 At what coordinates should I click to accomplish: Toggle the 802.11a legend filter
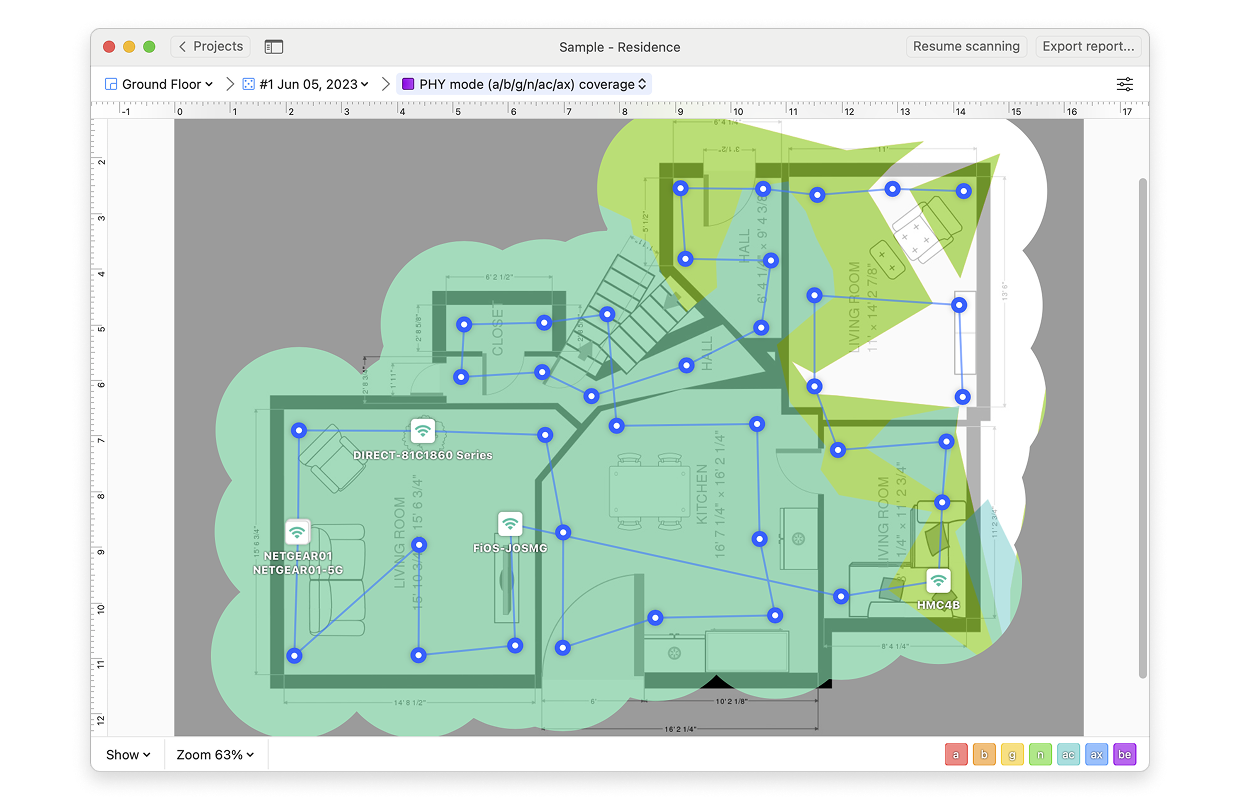coord(956,755)
